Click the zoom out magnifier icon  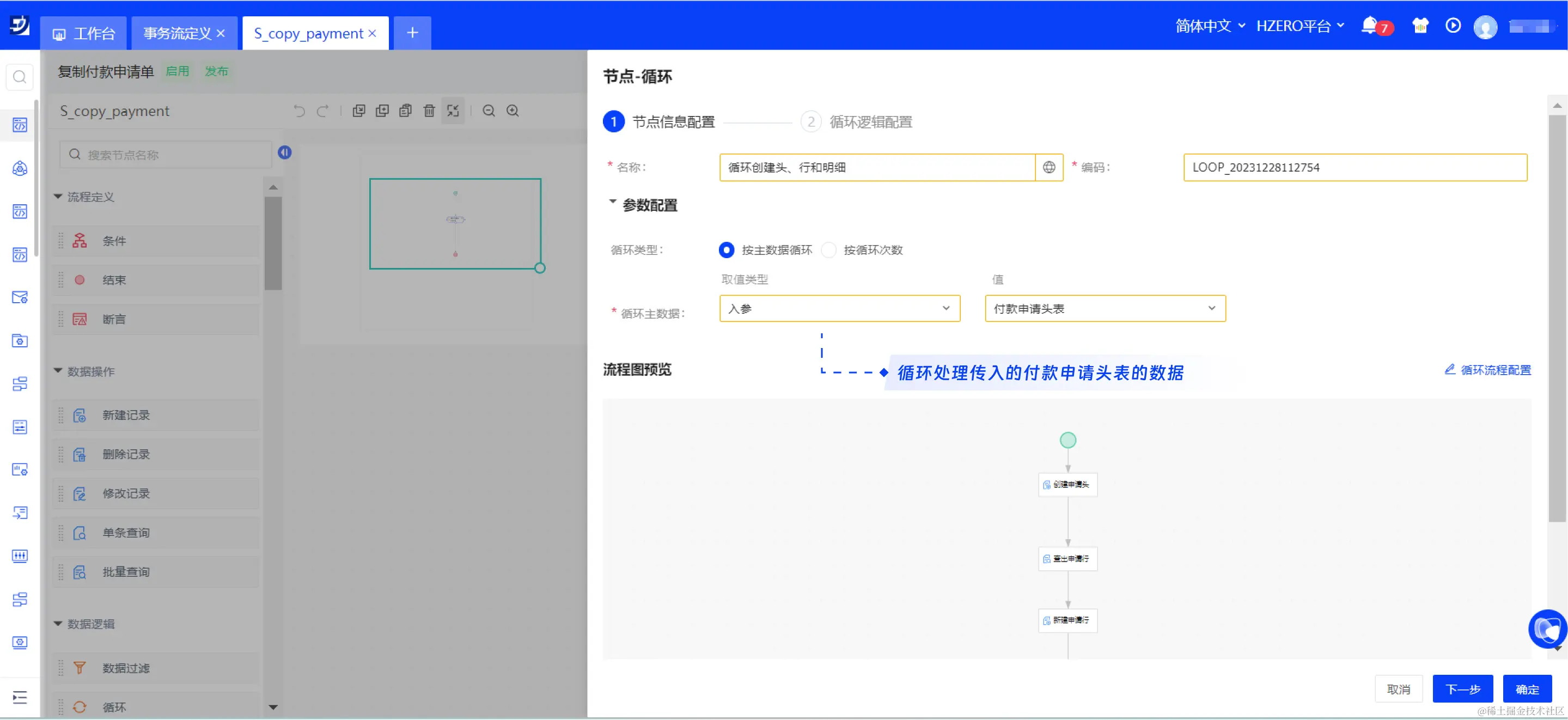488,111
